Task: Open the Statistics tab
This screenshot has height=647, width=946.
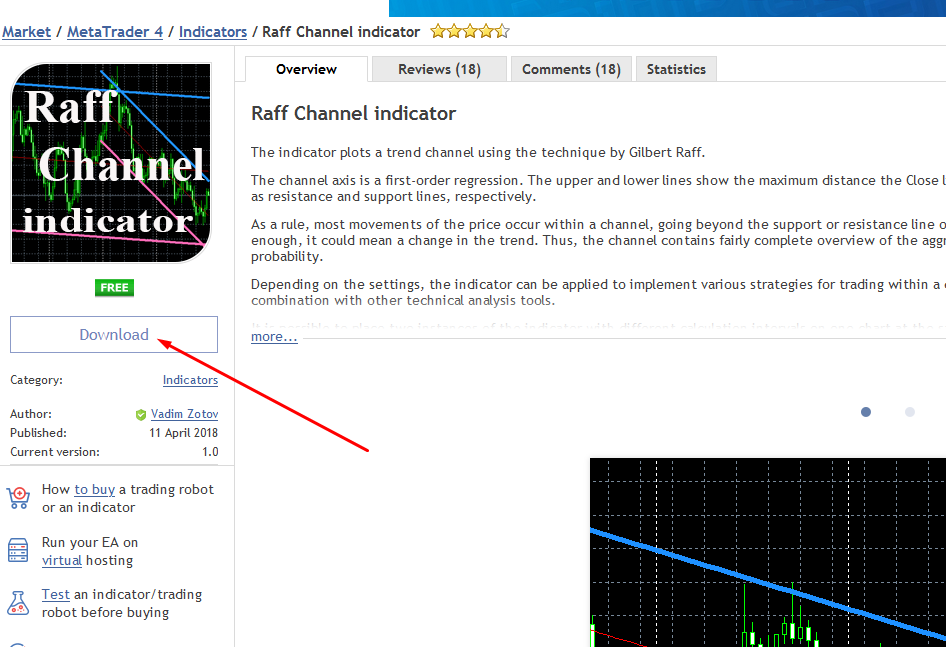Action: (x=676, y=69)
